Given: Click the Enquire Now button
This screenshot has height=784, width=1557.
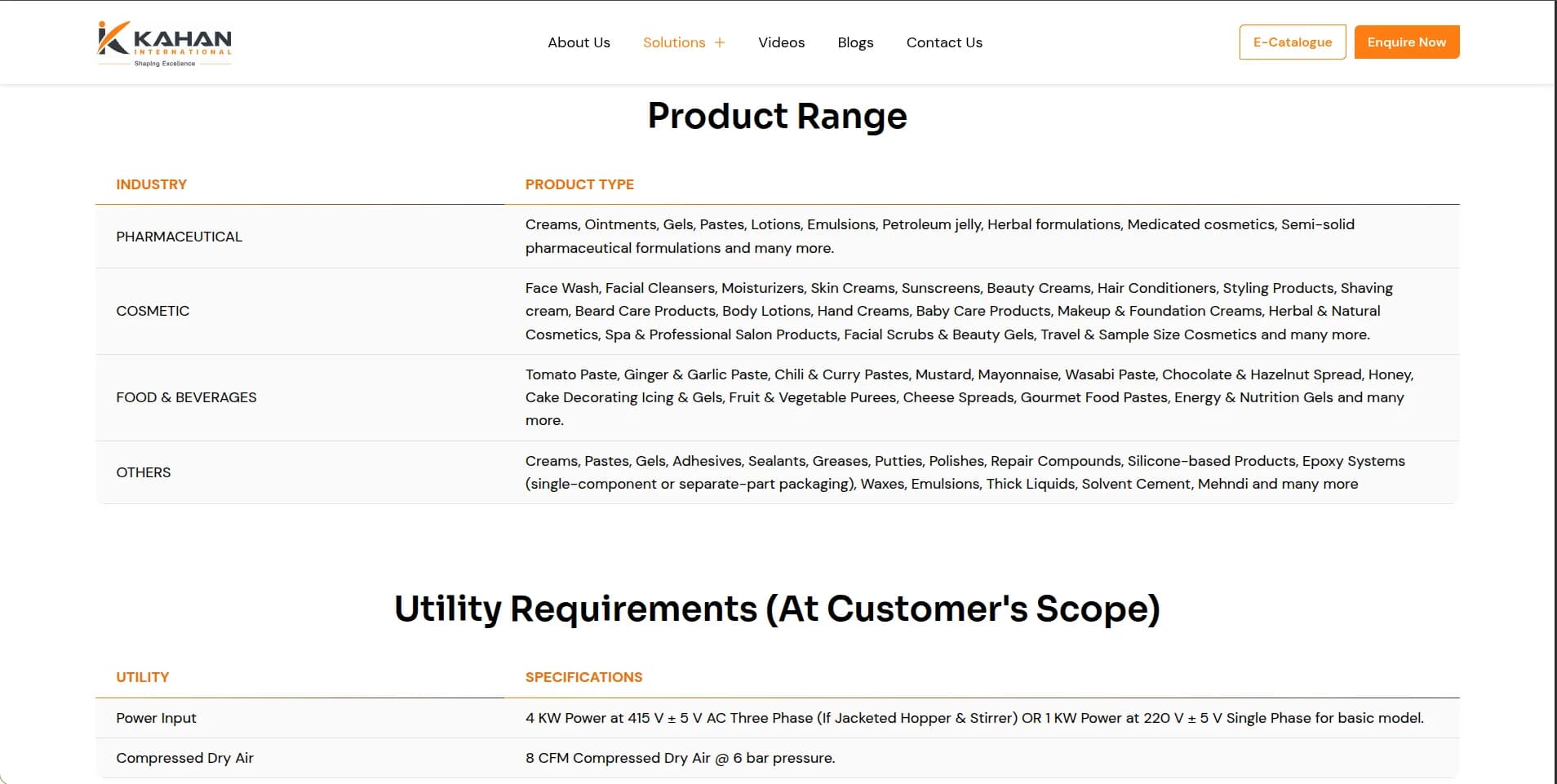Looking at the screenshot, I should pyautogui.click(x=1407, y=42).
